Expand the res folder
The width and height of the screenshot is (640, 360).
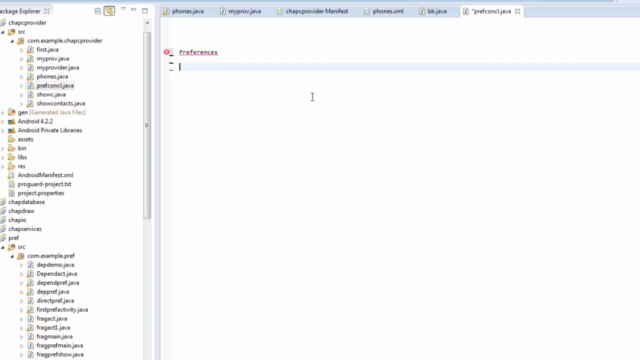[x=3, y=167]
